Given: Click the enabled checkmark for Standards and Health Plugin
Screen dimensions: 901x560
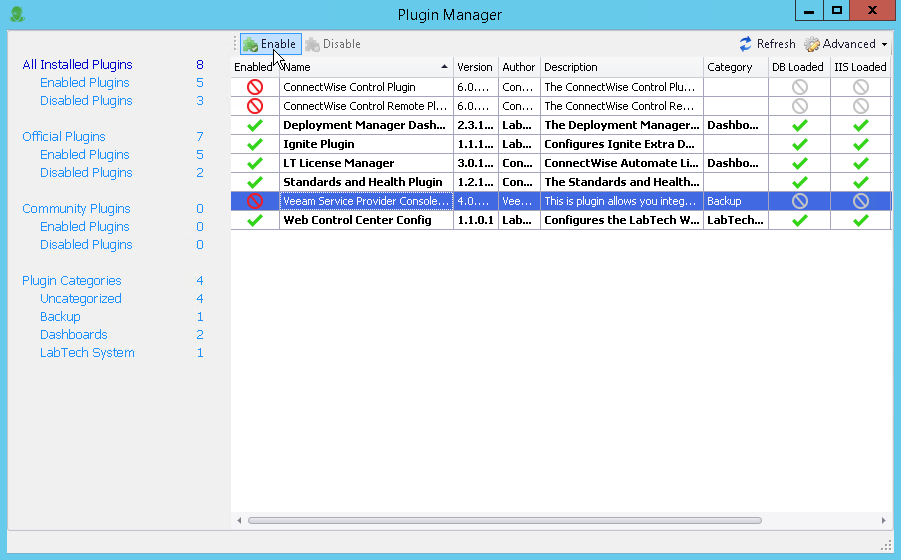Looking at the screenshot, I should point(255,182).
